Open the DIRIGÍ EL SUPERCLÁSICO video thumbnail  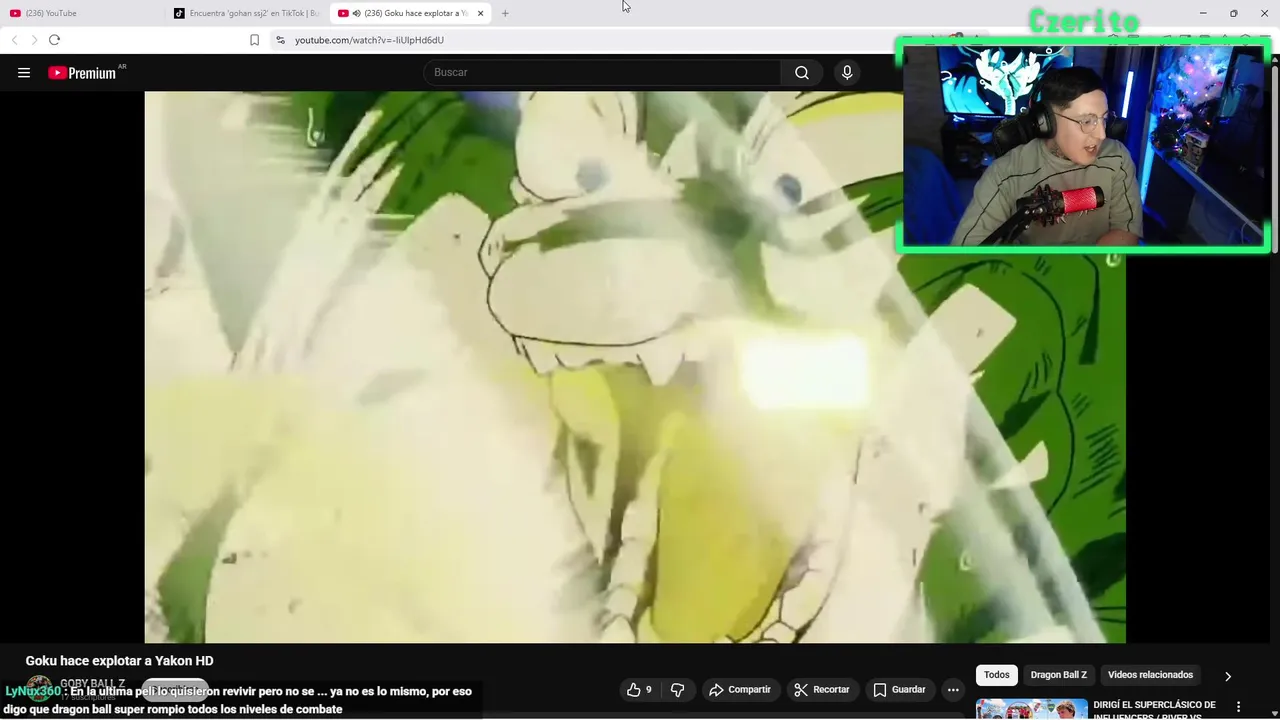coord(1032,709)
